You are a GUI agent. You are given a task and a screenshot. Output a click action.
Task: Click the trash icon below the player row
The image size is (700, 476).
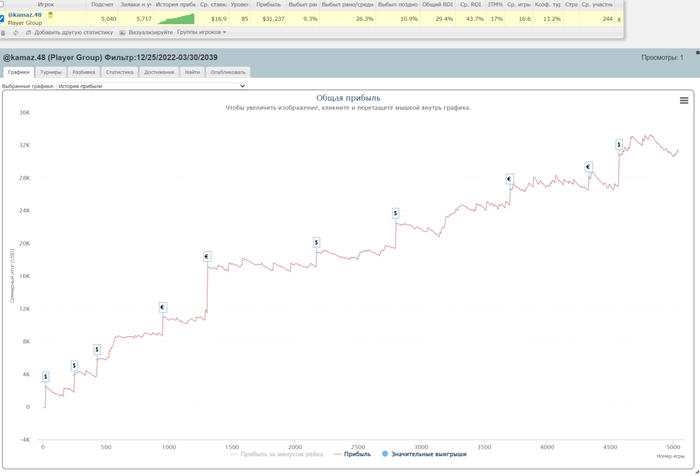(x=3, y=33)
